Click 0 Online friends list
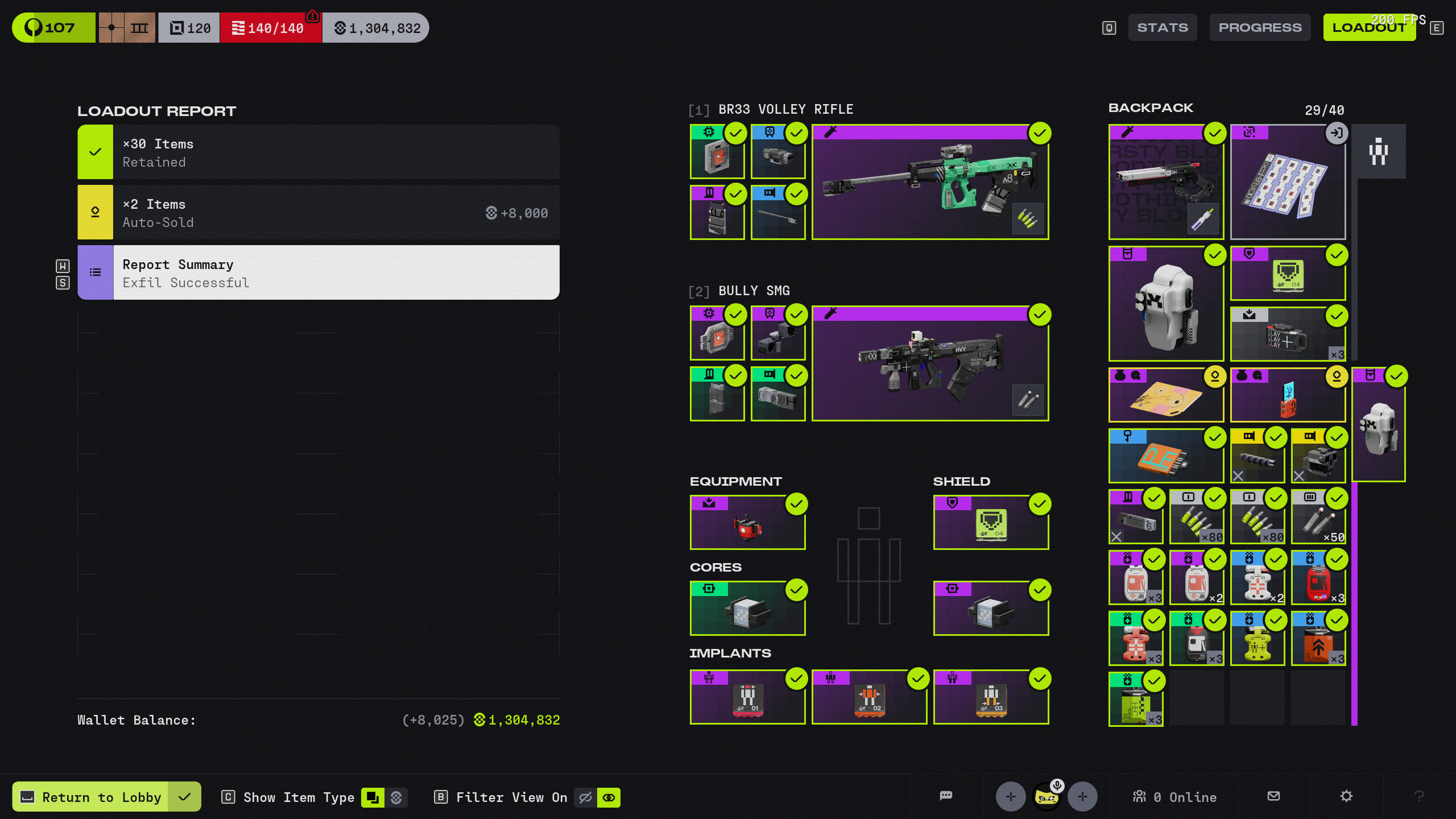 coord(1175,797)
